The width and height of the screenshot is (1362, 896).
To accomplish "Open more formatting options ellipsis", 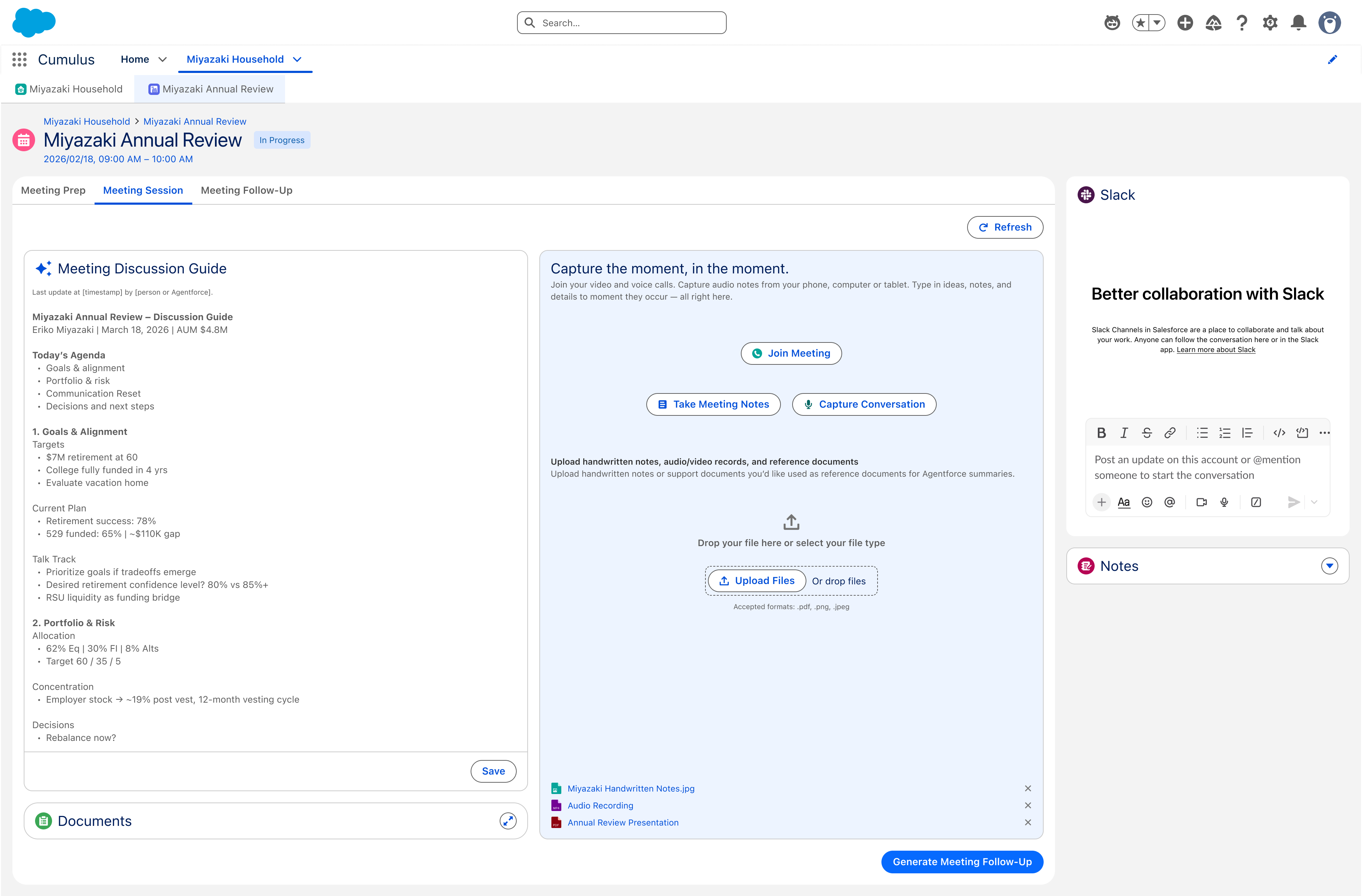I will 1324,433.
